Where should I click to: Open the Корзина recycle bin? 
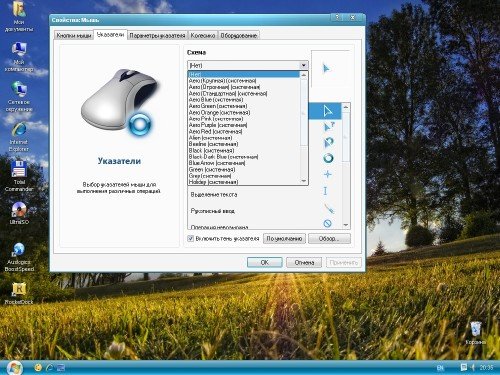[x=476, y=332]
